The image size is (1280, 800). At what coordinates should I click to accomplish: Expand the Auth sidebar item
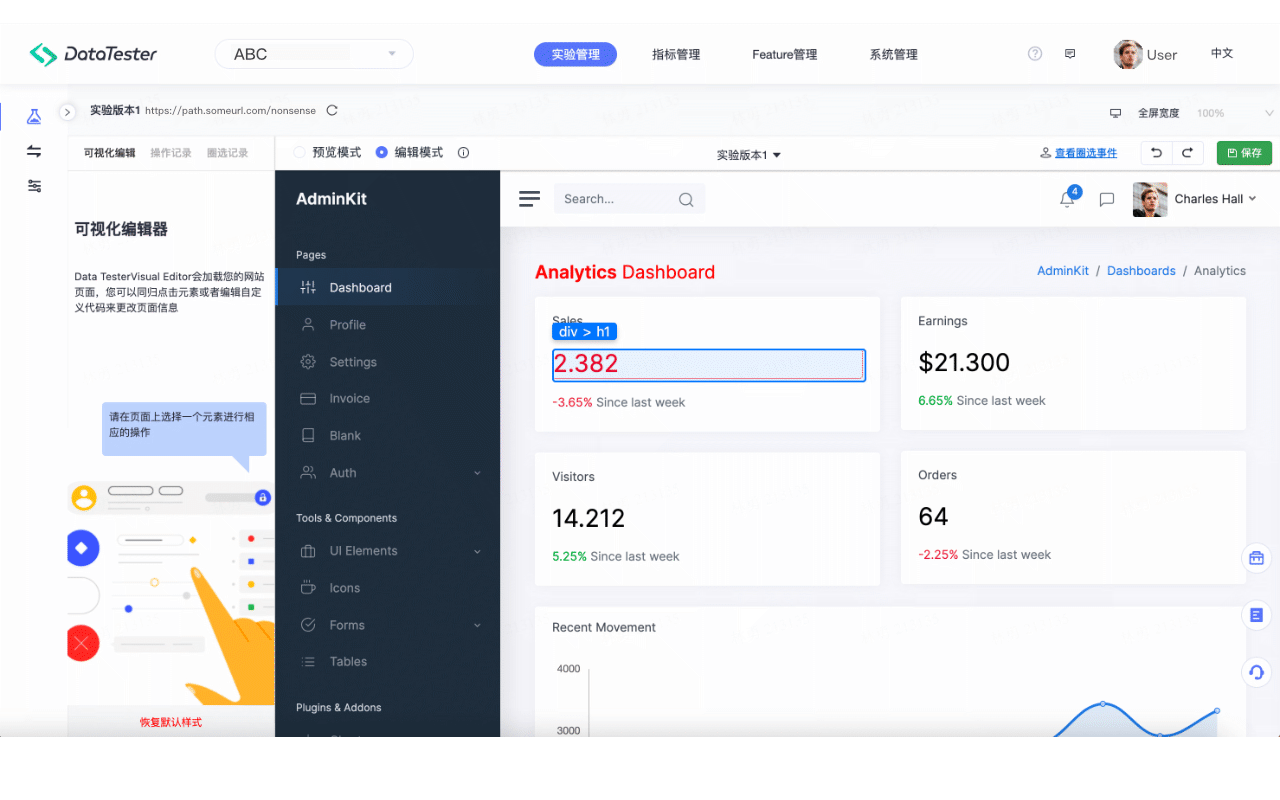(388, 473)
